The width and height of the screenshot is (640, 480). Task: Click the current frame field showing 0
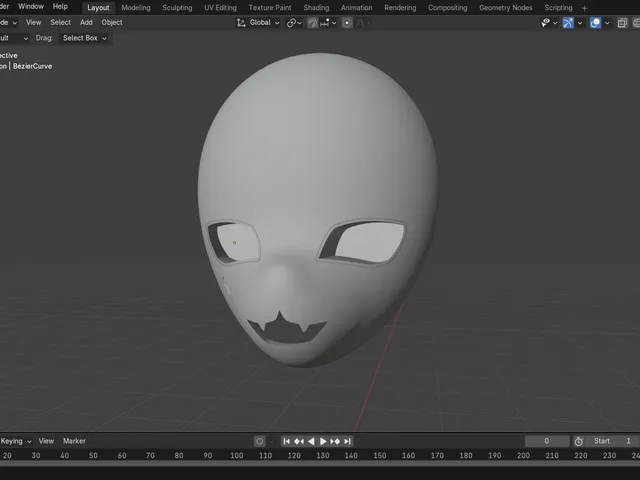547,441
